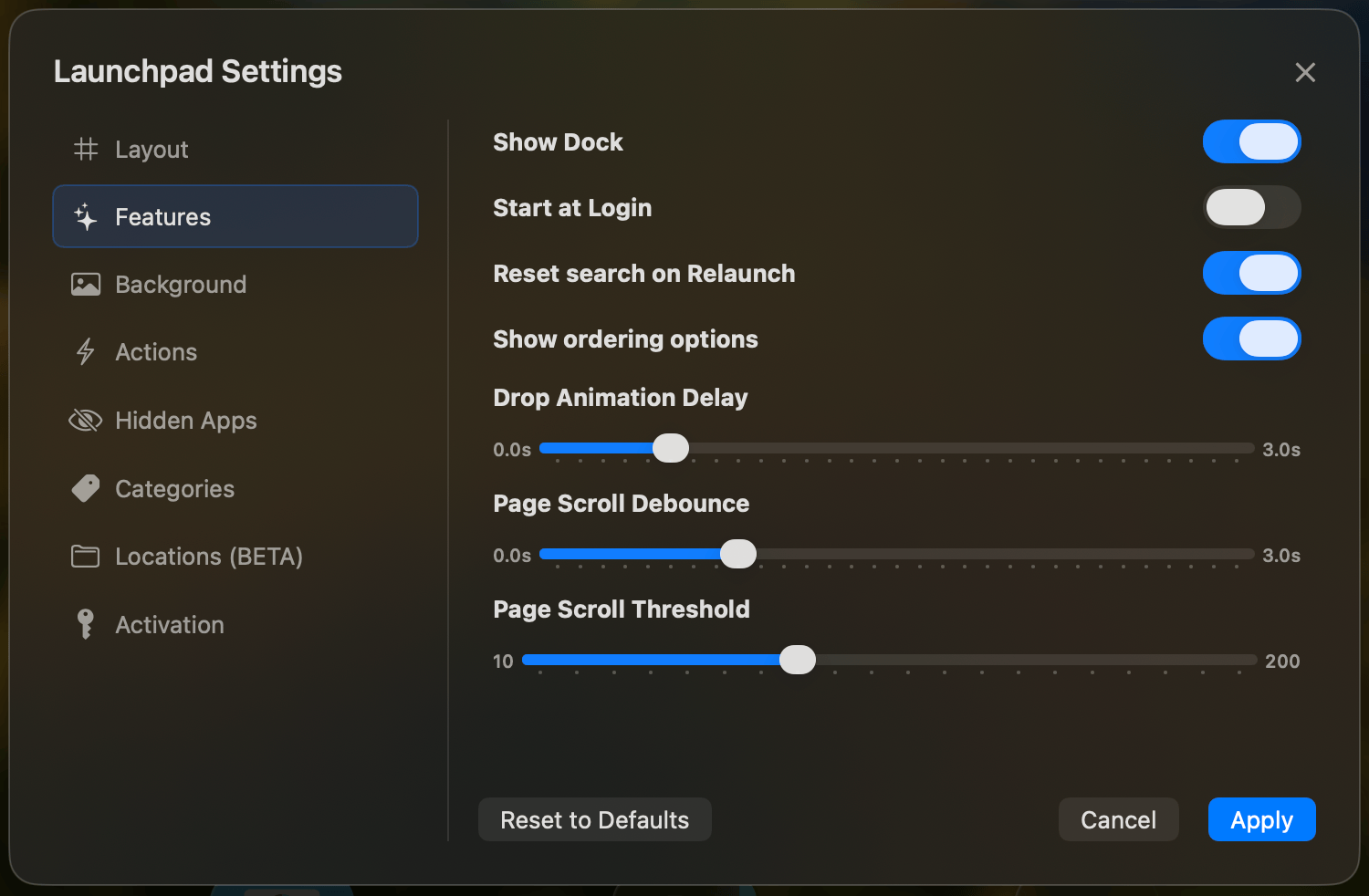Select the Features sparkle icon
Image resolution: width=1369 pixels, height=896 pixels.
(x=86, y=216)
